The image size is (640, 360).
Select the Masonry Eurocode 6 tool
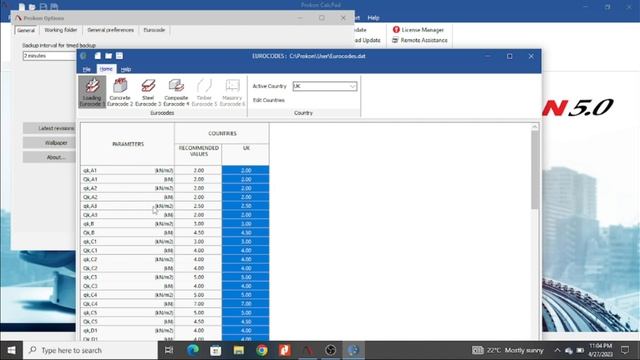232,92
